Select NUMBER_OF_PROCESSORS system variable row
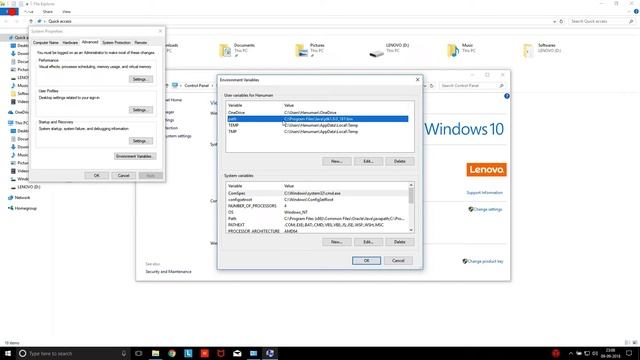 (x=318, y=206)
